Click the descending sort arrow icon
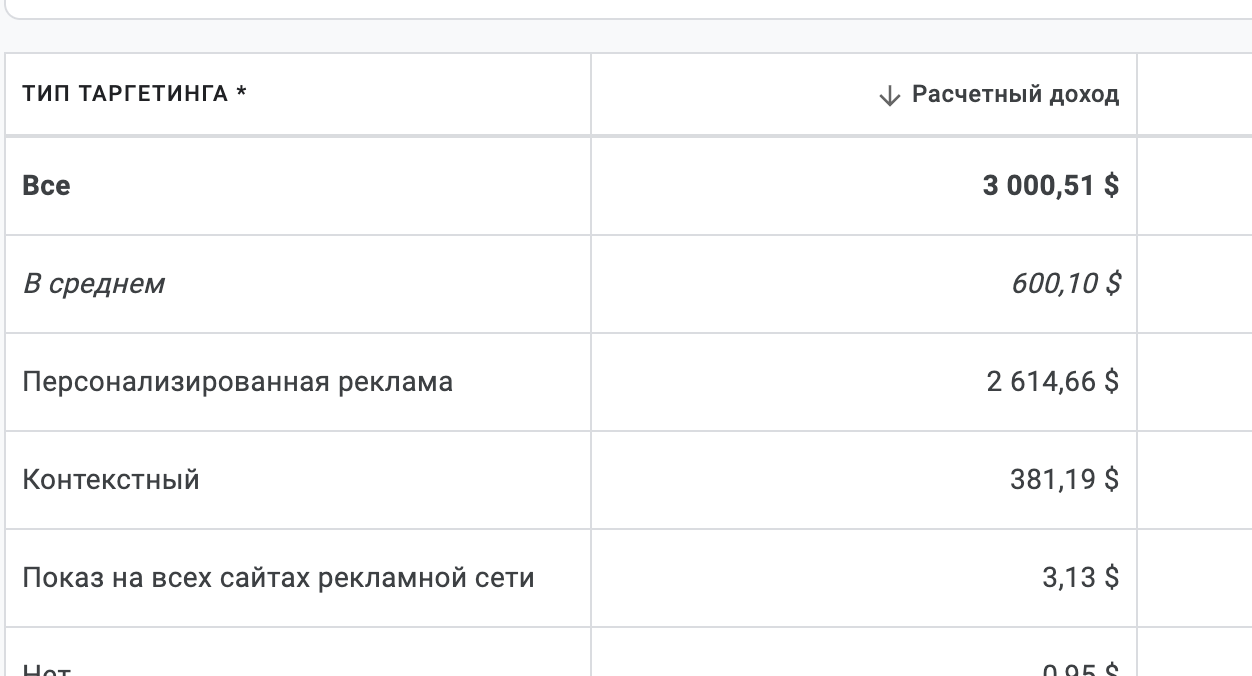Image resolution: width=1252 pixels, height=676 pixels. point(889,96)
